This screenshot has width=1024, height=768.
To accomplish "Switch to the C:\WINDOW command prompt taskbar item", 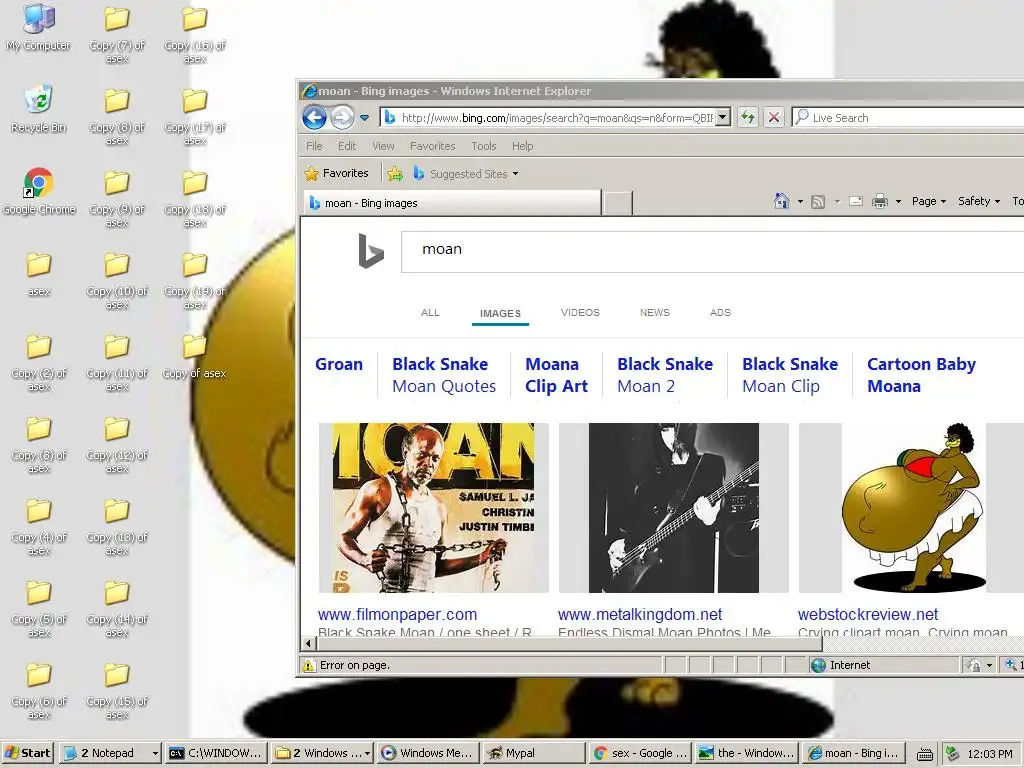I will [x=217, y=753].
